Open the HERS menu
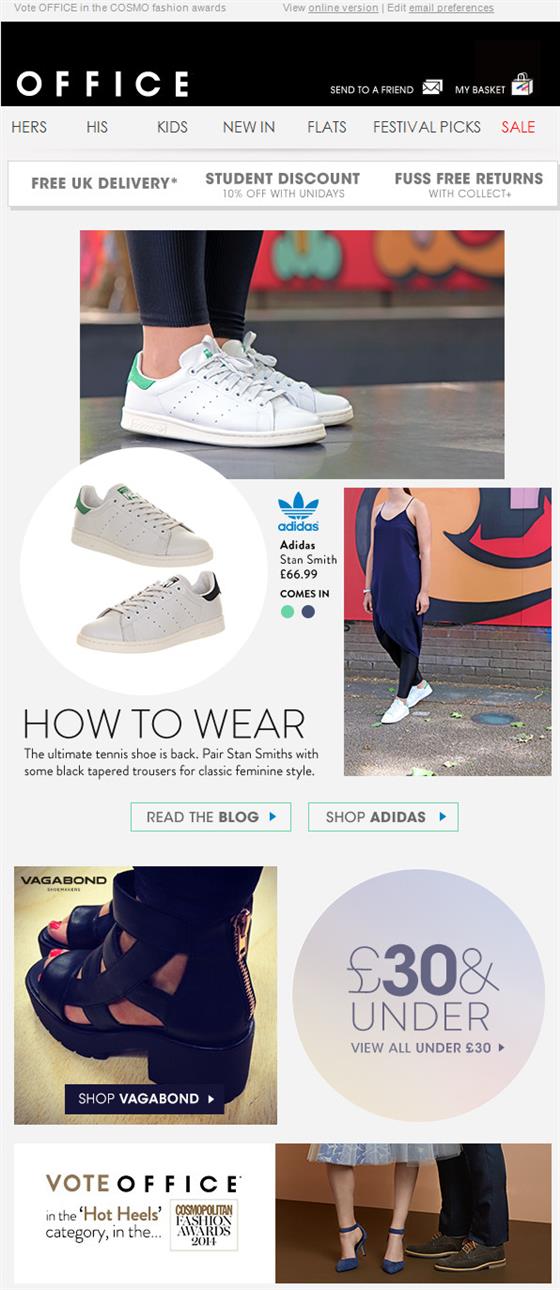The height and width of the screenshot is (1290, 560). click(29, 127)
